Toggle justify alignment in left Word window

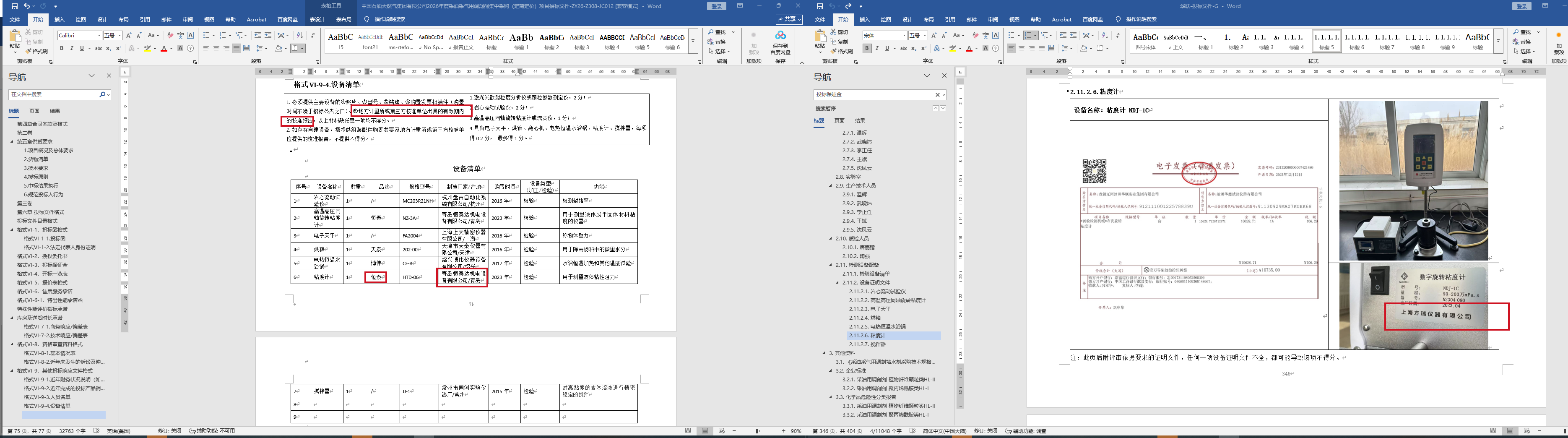tap(237, 48)
